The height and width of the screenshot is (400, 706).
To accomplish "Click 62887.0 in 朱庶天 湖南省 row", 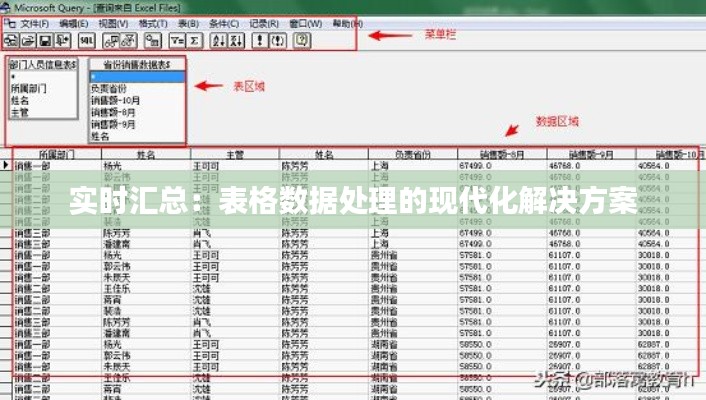I will [x=653, y=367].
